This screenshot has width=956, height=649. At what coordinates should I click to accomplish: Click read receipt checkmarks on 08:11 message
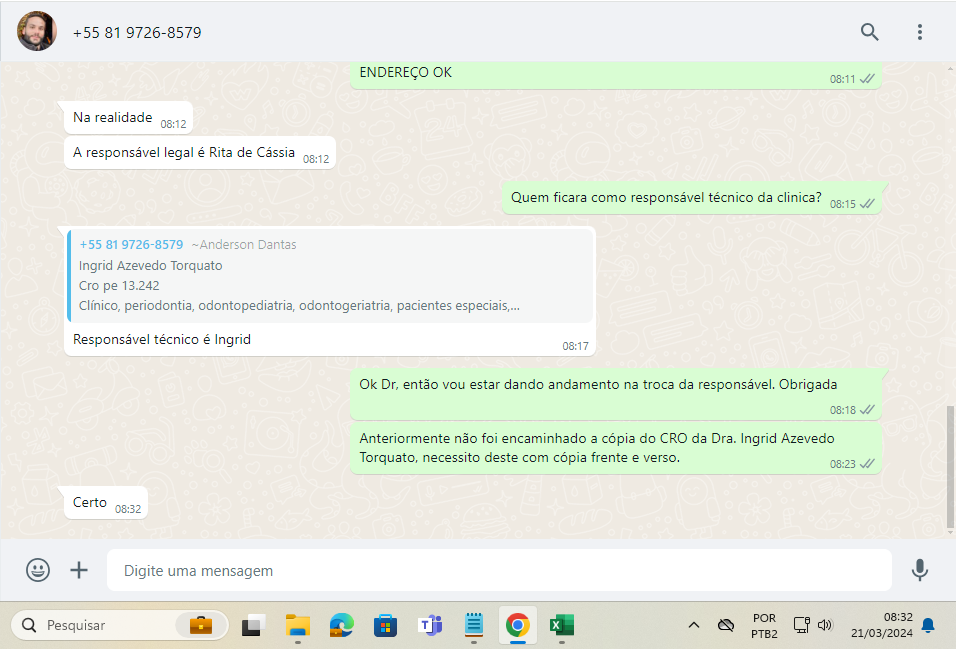[x=867, y=79]
